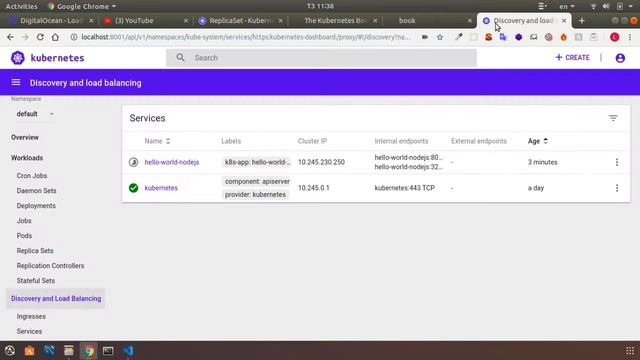
Task: Open actions menu for kubernetes service row
Action: (617, 188)
